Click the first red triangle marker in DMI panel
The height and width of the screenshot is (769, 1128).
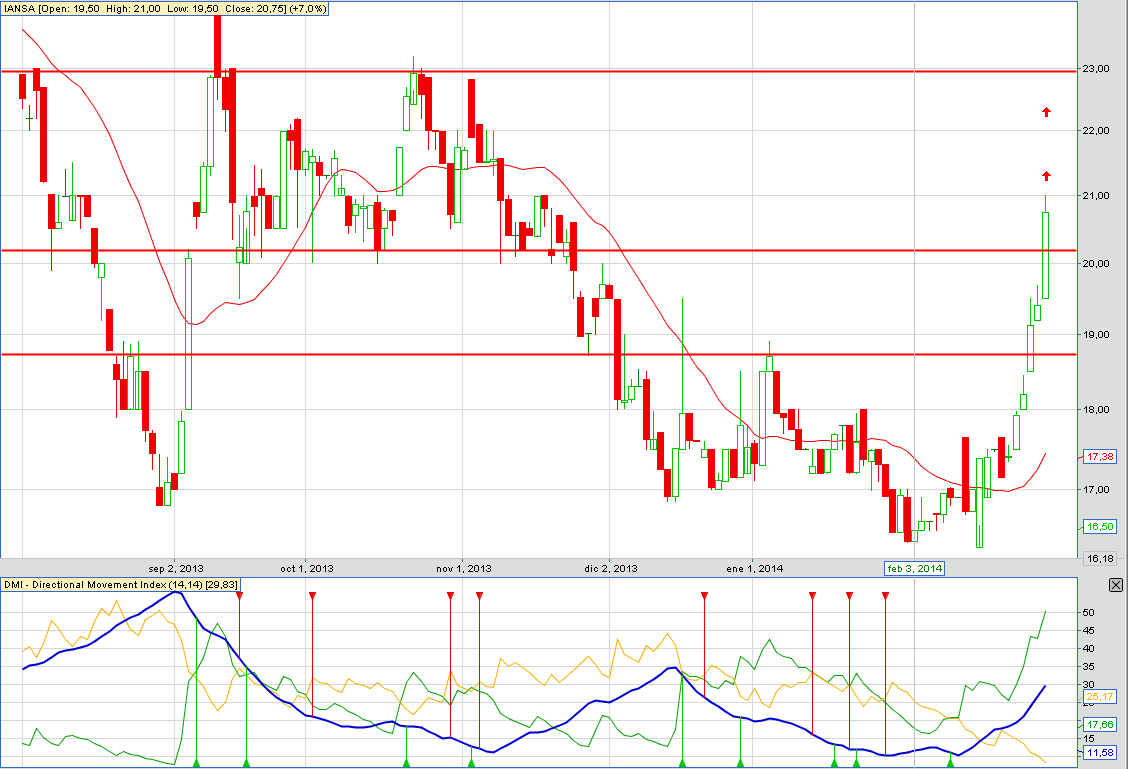click(x=239, y=595)
